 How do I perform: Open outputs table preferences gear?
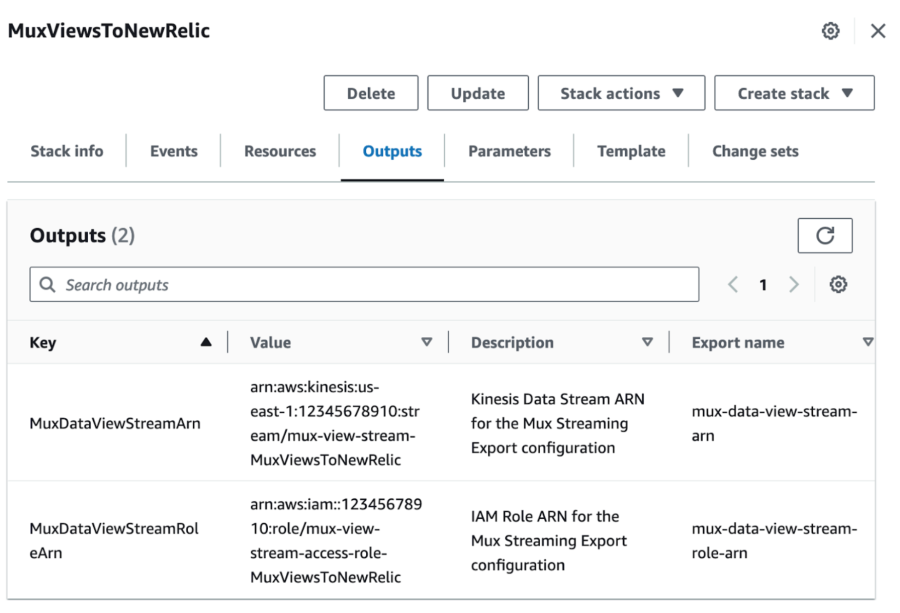tap(838, 285)
